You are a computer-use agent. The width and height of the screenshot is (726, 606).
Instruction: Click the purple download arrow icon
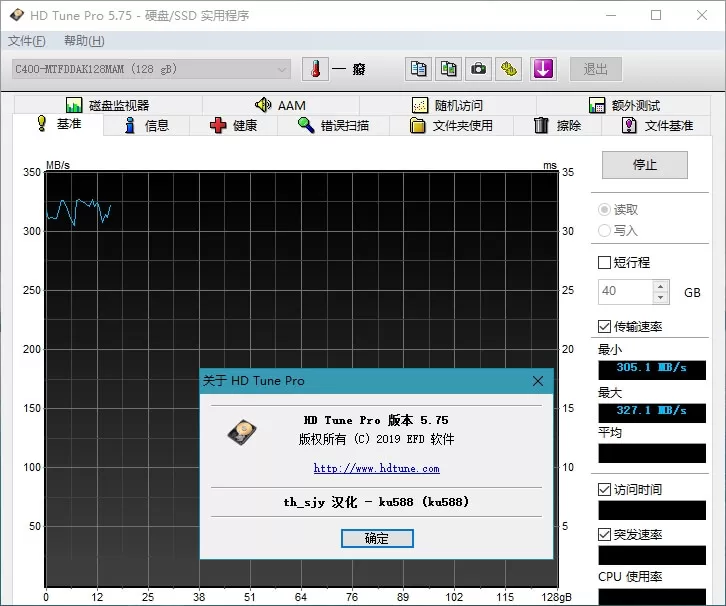pyautogui.click(x=543, y=69)
